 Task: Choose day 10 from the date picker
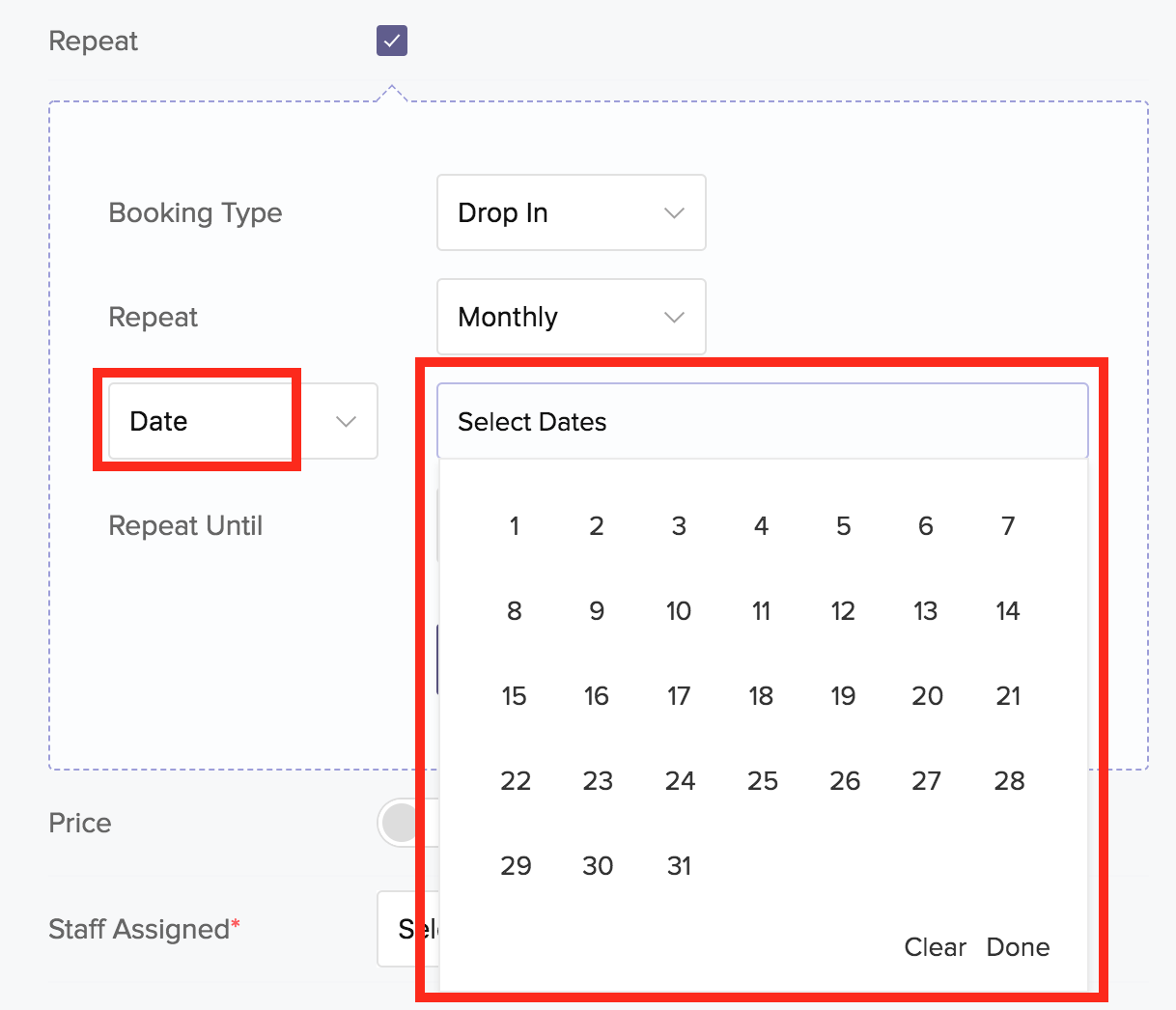pos(679,611)
